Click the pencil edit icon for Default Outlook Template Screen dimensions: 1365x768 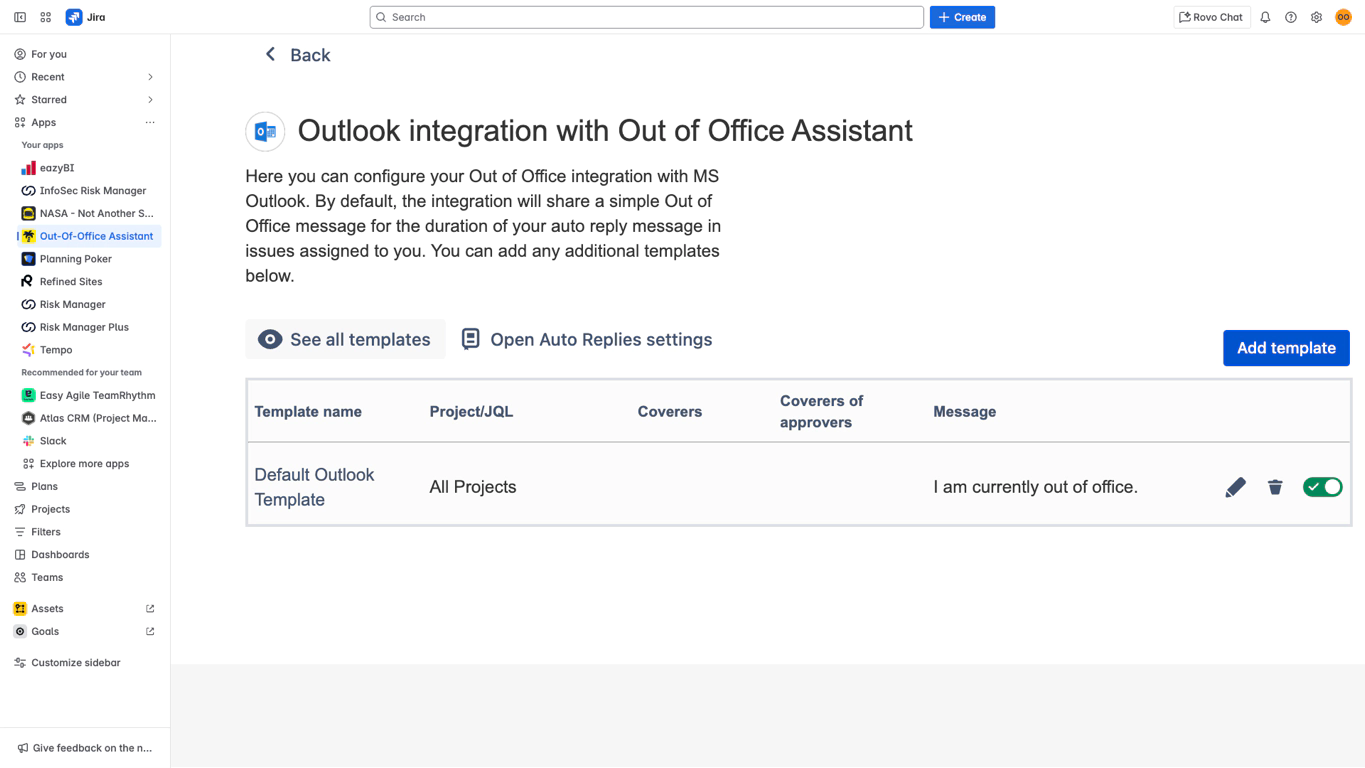[1235, 487]
